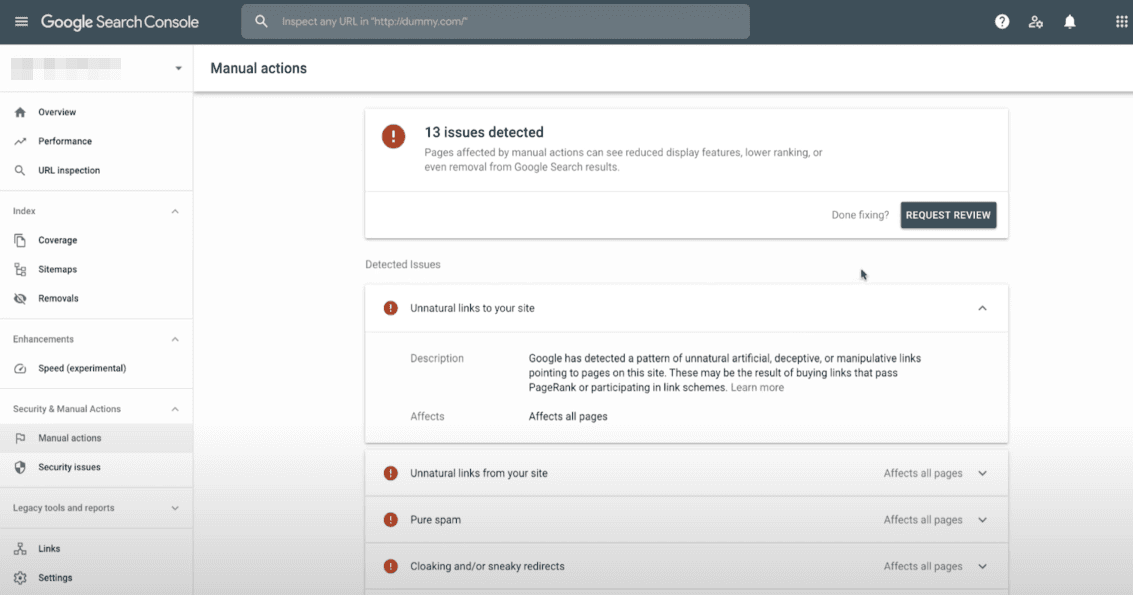
Task: Expand Cloaking and/or sneaky redirects issue
Action: pos(982,566)
